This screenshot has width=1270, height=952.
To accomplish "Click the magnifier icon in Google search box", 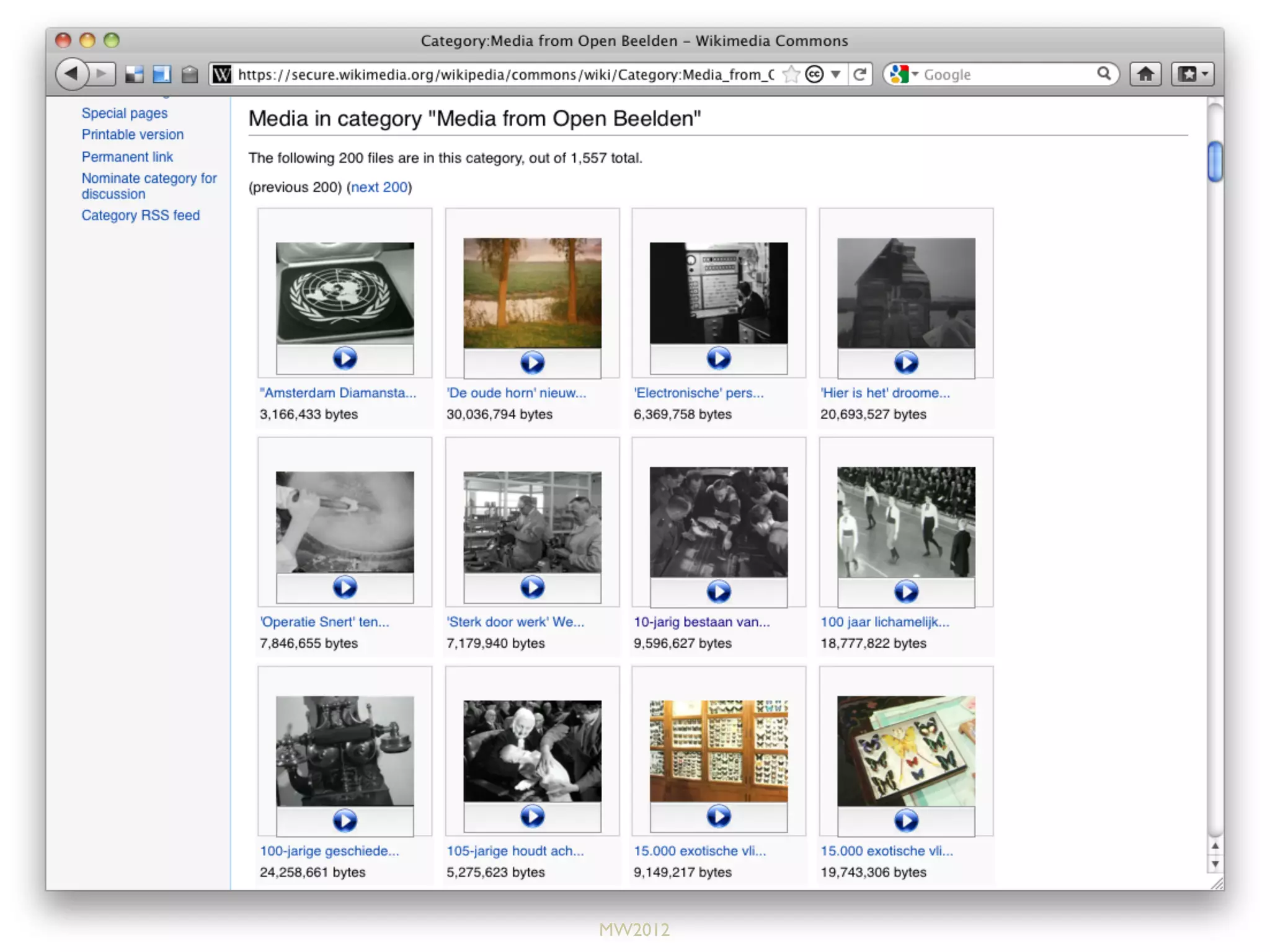I will coord(1103,74).
